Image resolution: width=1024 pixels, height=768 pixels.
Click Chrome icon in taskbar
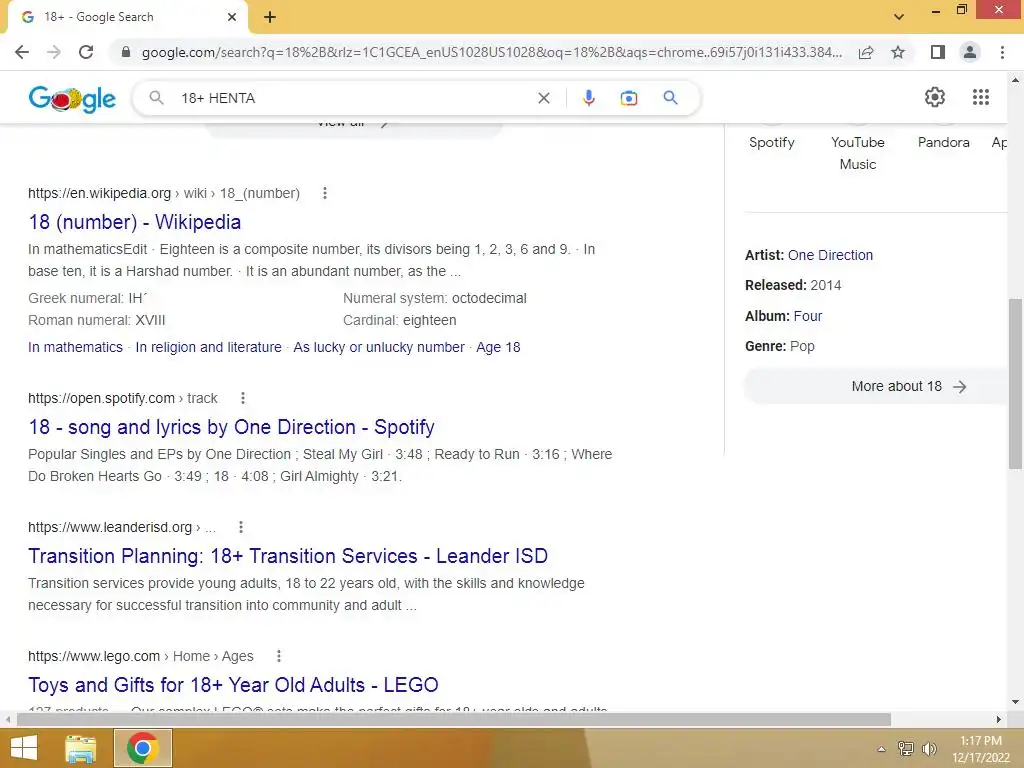tap(143, 748)
